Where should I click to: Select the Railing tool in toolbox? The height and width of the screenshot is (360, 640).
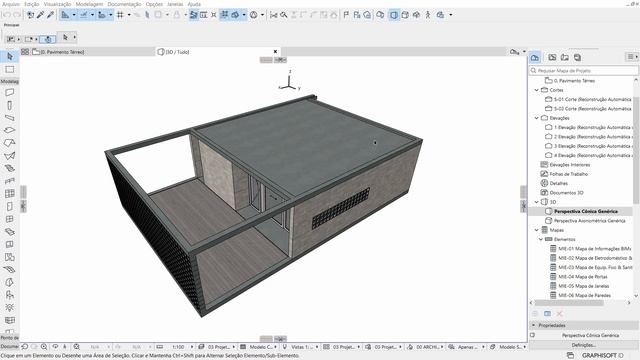10,181
